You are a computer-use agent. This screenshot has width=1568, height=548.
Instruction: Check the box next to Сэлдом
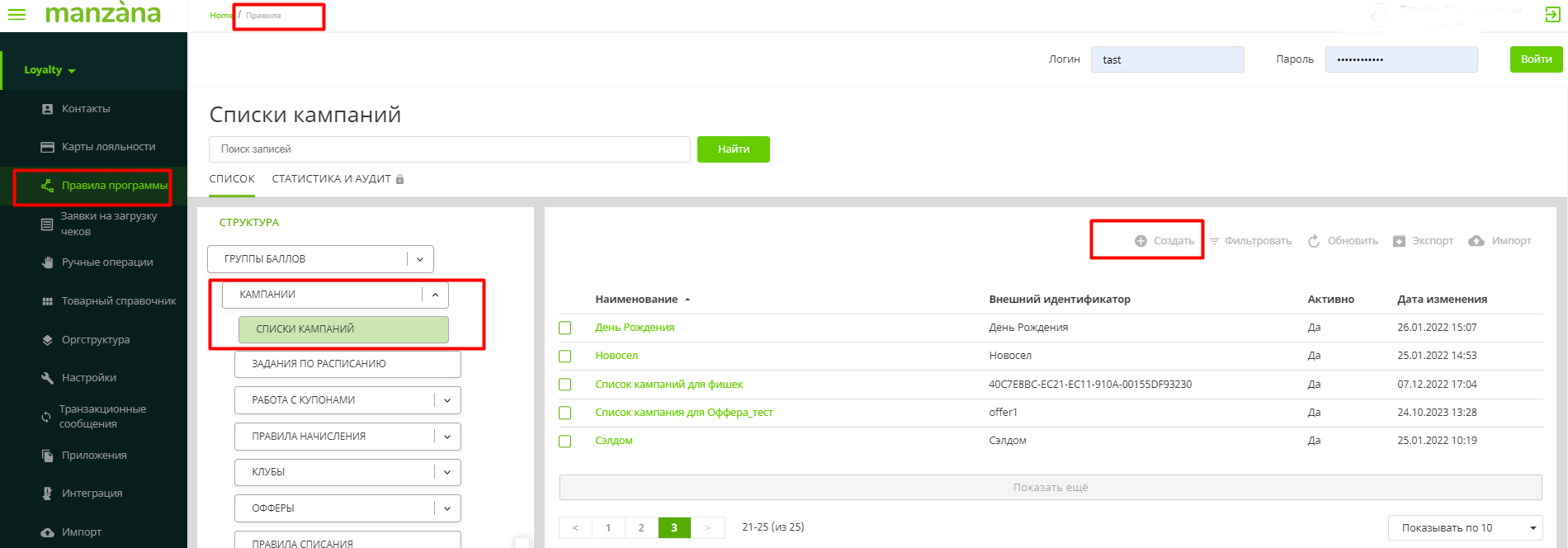pos(565,442)
